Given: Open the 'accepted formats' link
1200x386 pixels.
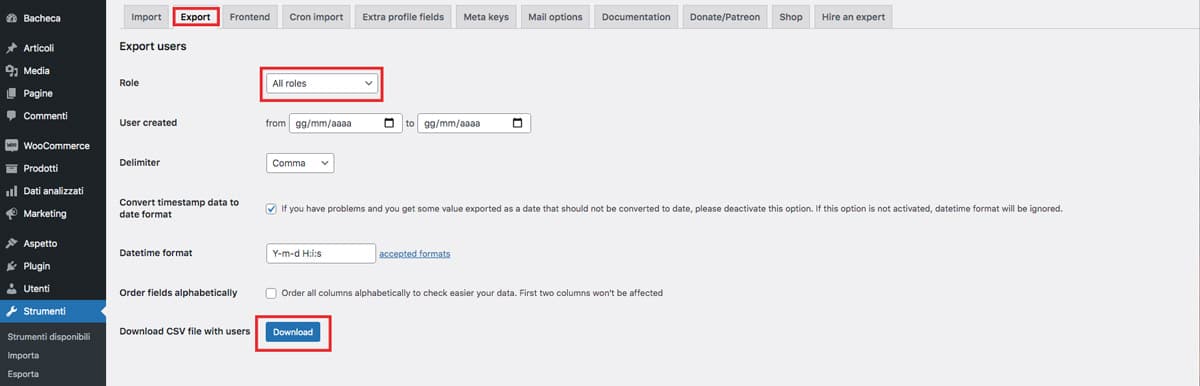Looking at the screenshot, I should click(x=415, y=254).
